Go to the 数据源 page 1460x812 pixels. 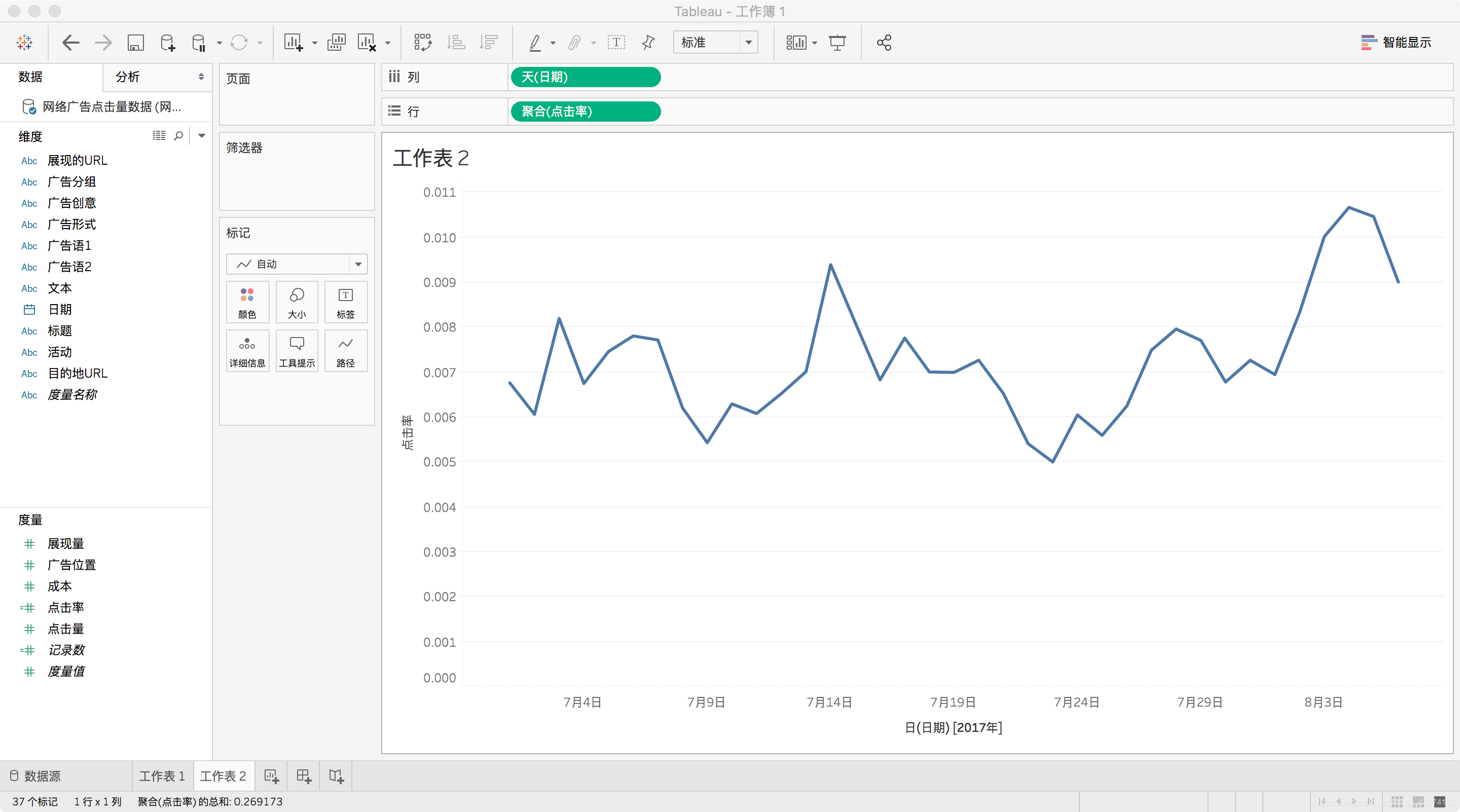(x=35, y=776)
